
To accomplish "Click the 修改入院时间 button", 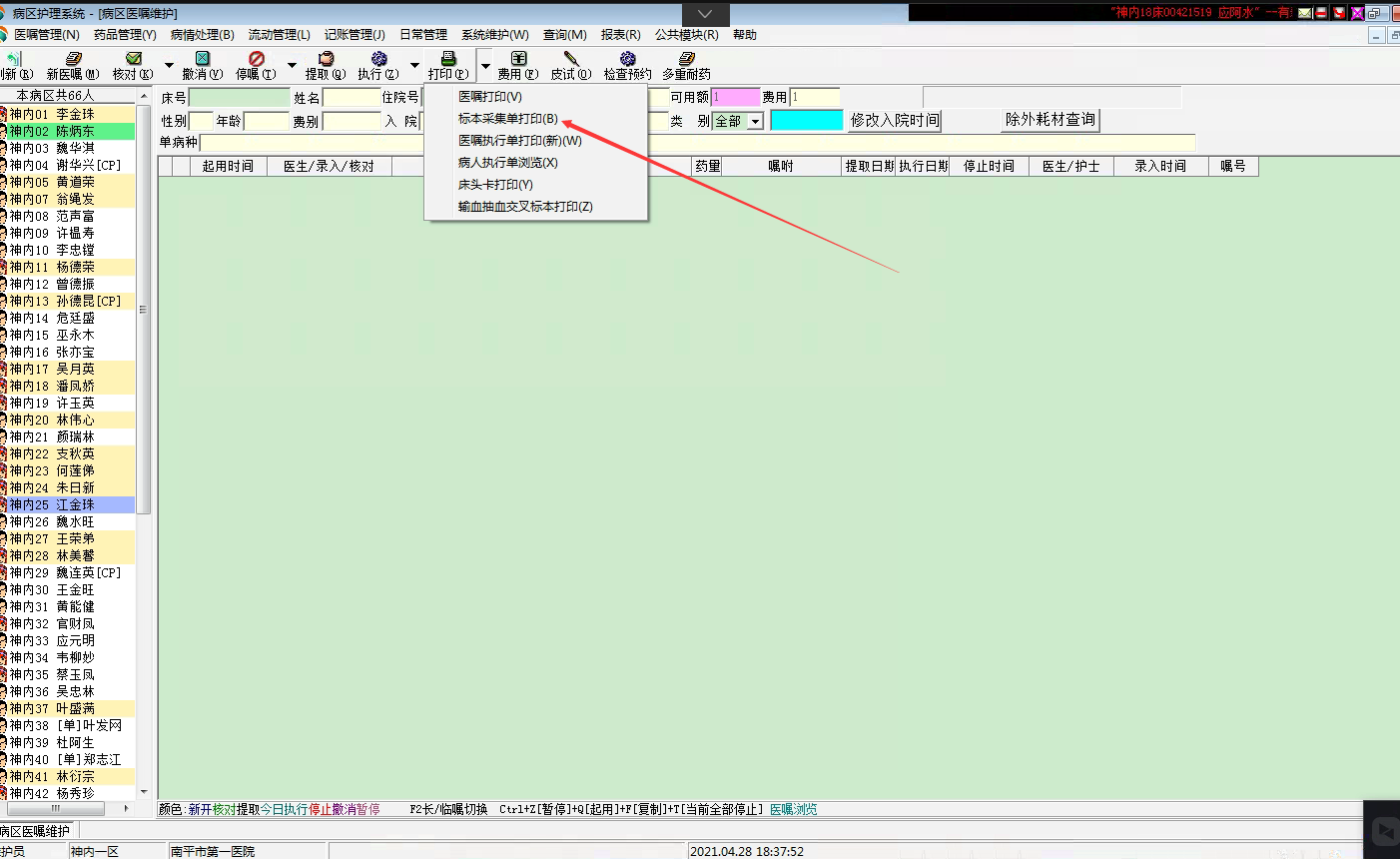I will point(895,121).
